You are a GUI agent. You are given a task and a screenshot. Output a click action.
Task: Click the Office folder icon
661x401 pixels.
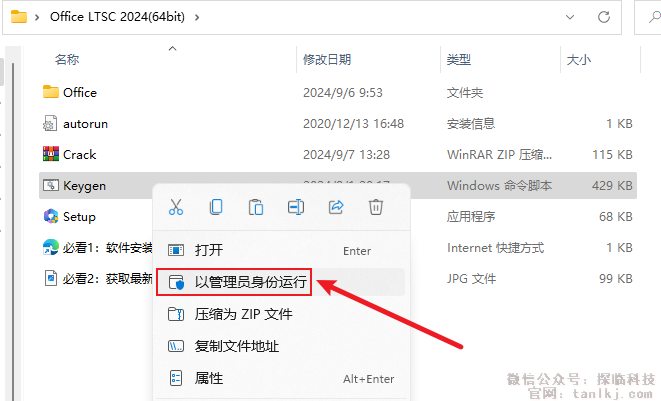click(51, 92)
